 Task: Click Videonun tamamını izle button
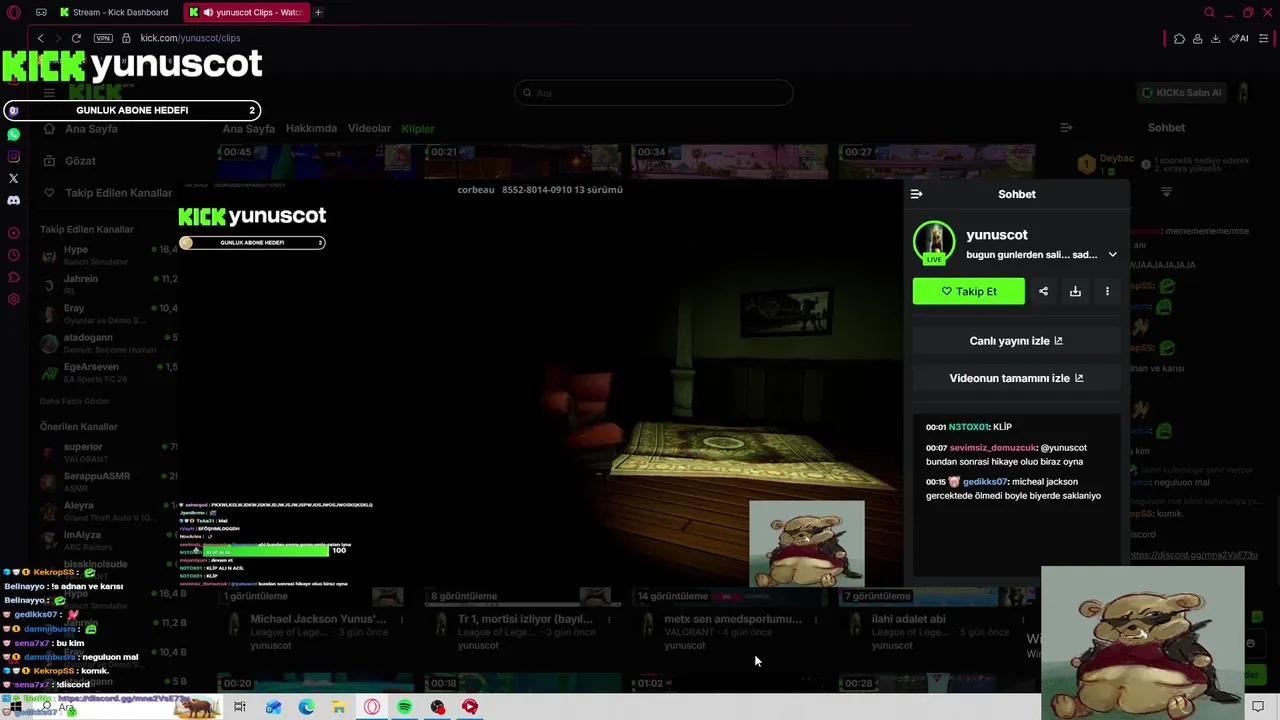click(x=1016, y=378)
